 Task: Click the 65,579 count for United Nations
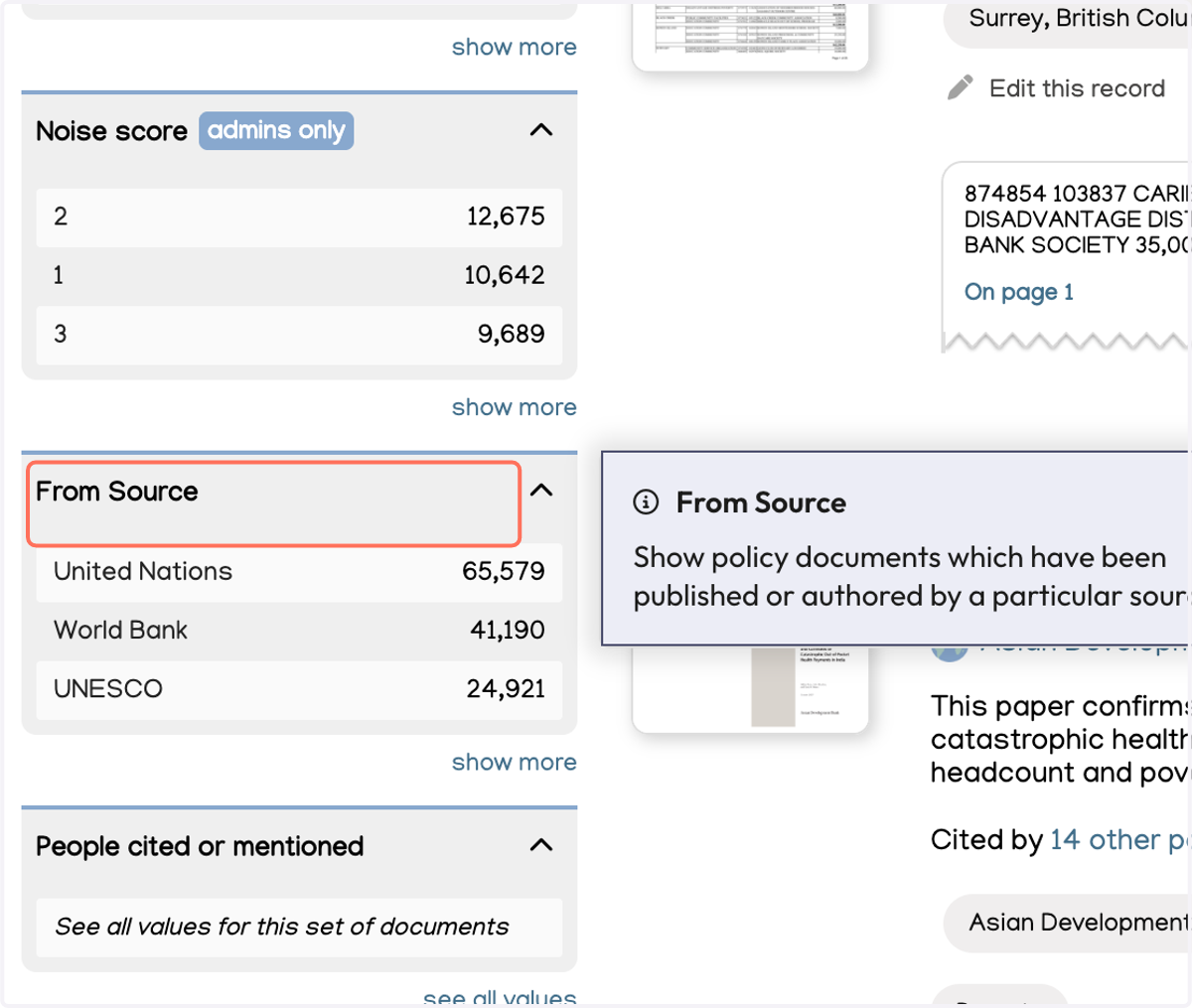[504, 571]
